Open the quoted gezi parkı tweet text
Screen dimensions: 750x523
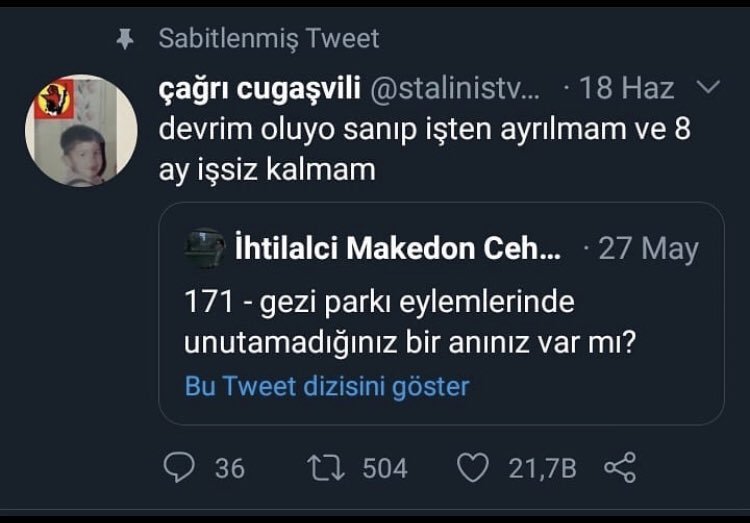click(410, 321)
